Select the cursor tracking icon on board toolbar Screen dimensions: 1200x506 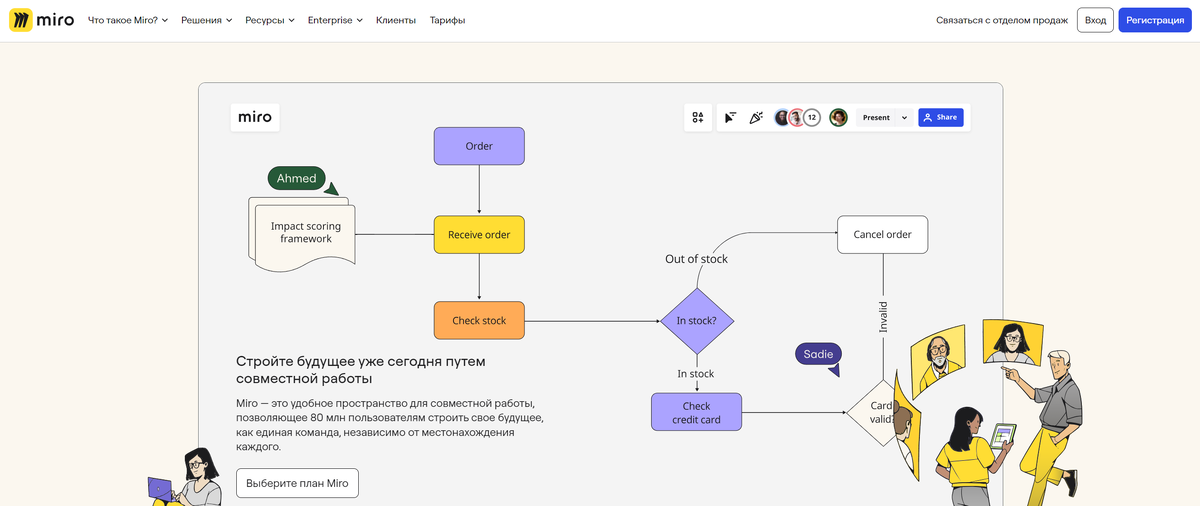[x=731, y=117]
